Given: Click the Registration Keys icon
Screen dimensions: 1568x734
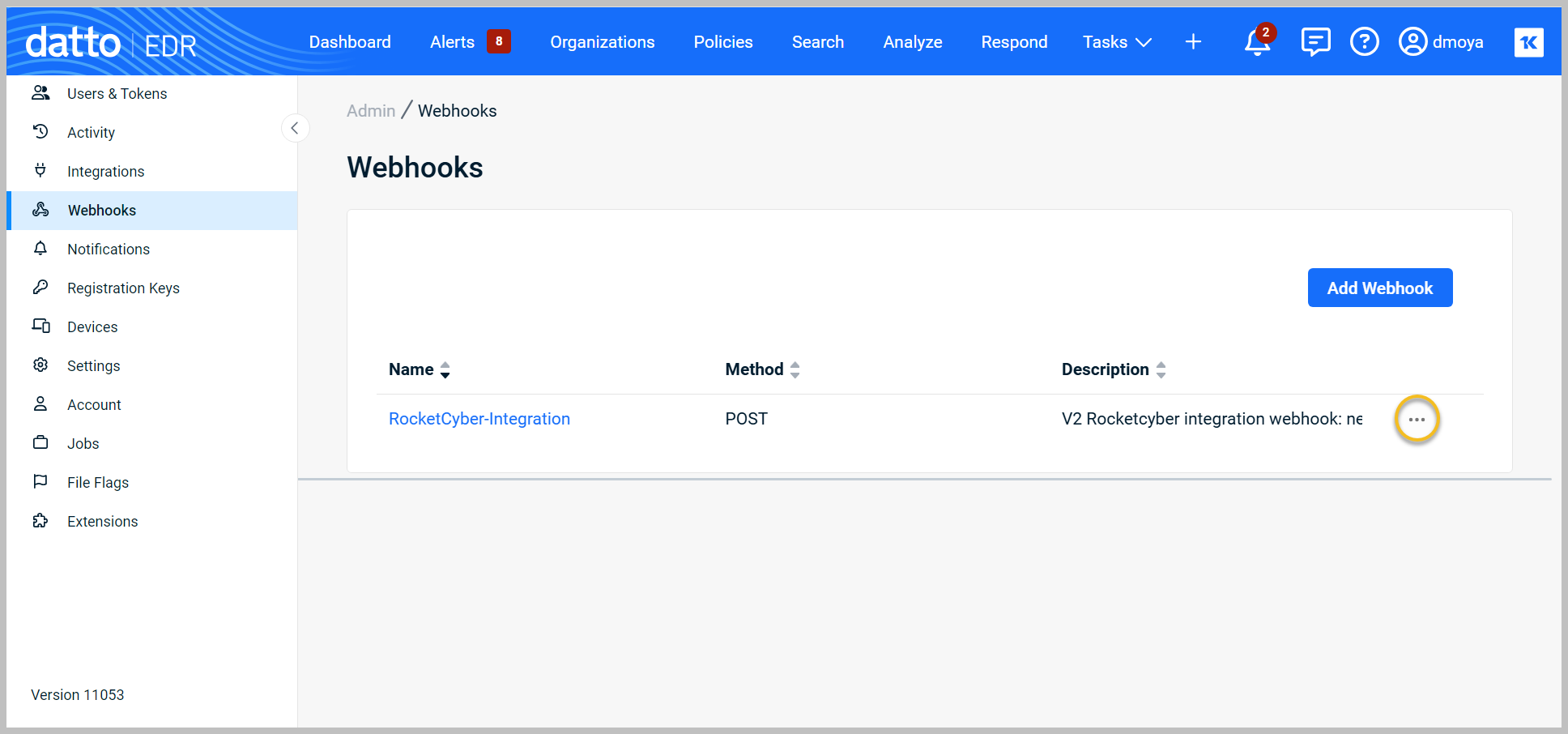Looking at the screenshot, I should click(x=40, y=288).
